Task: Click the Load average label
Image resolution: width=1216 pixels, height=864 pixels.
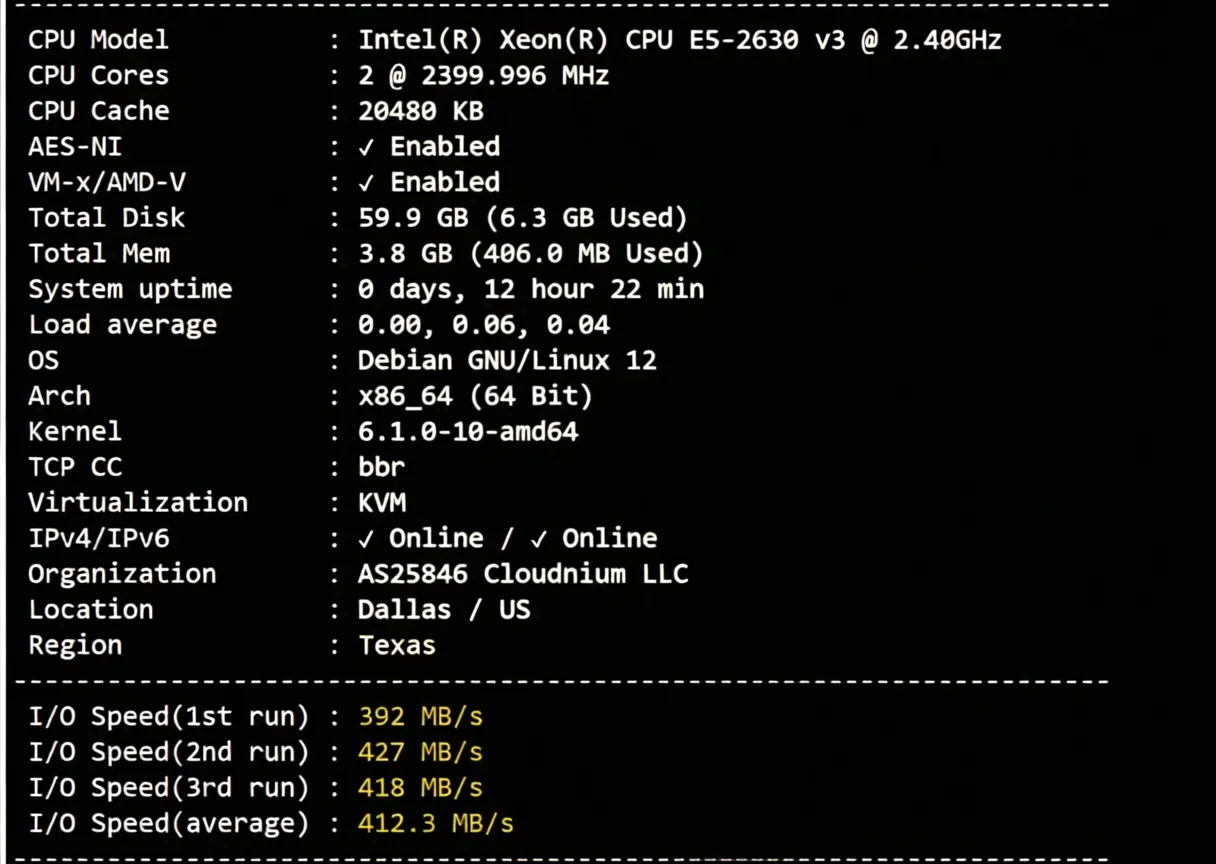Action: (x=122, y=325)
